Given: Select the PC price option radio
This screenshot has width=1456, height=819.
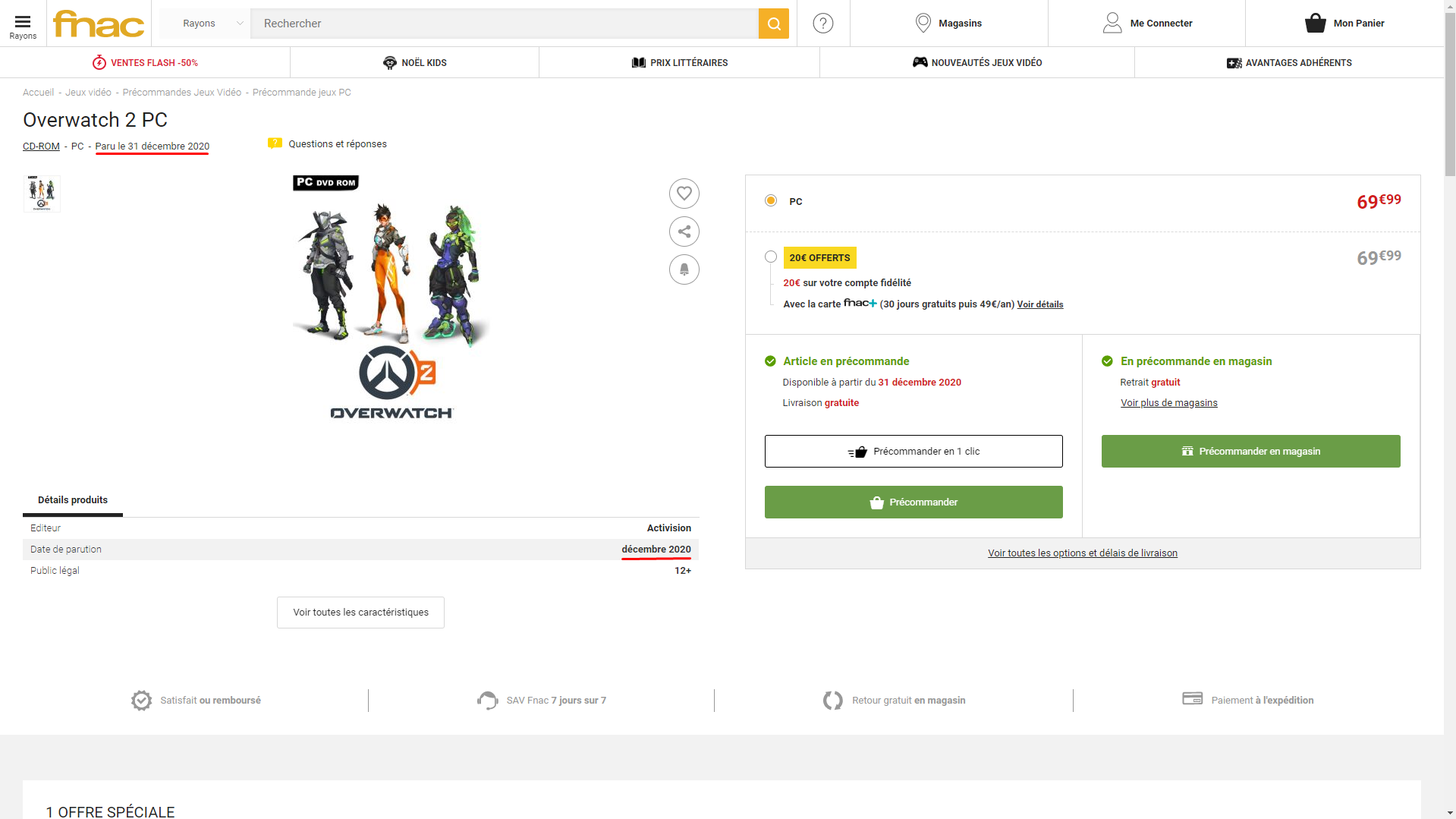Looking at the screenshot, I should [771, 200].
